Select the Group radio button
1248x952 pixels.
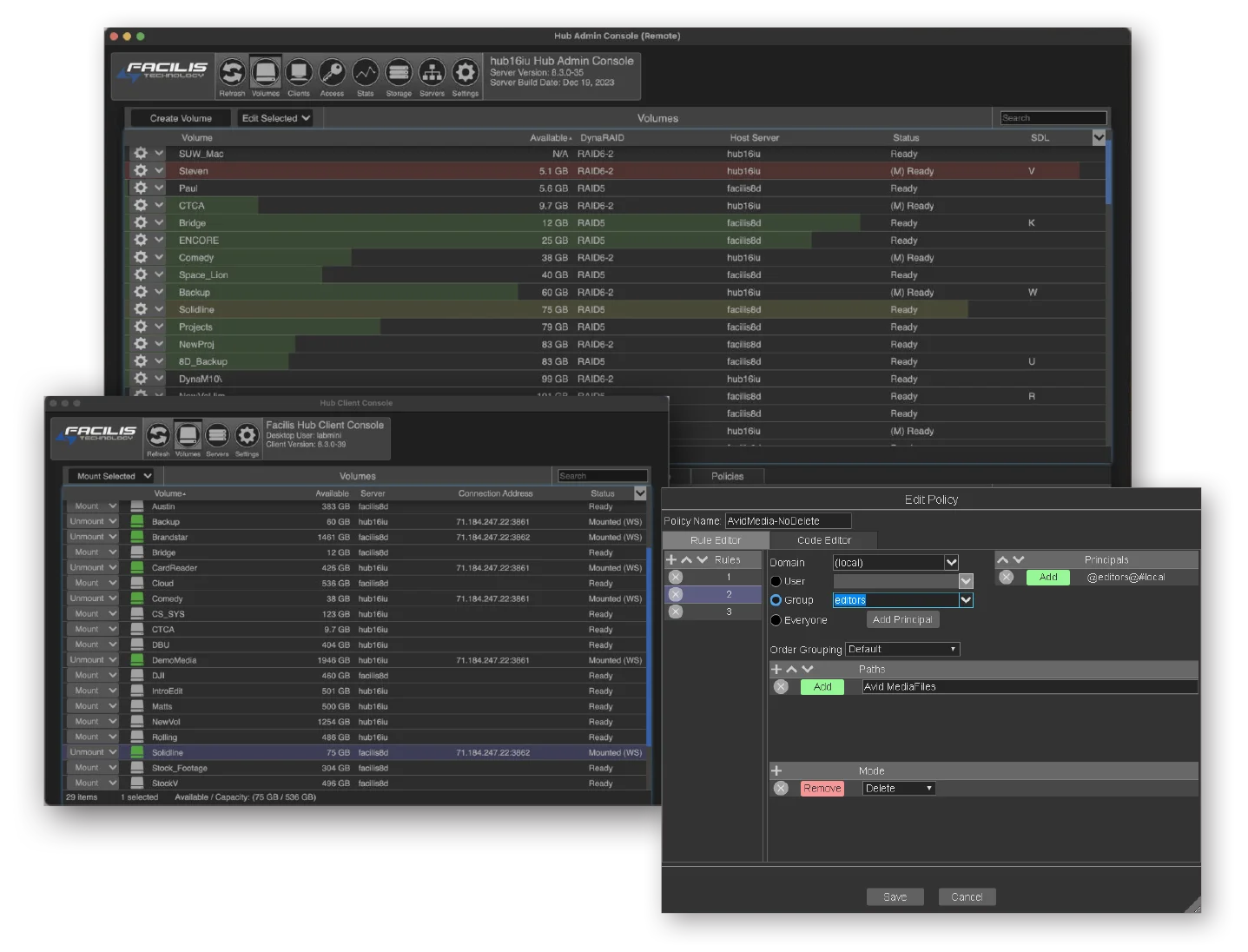pyautogui.click(x=776, y=600)
